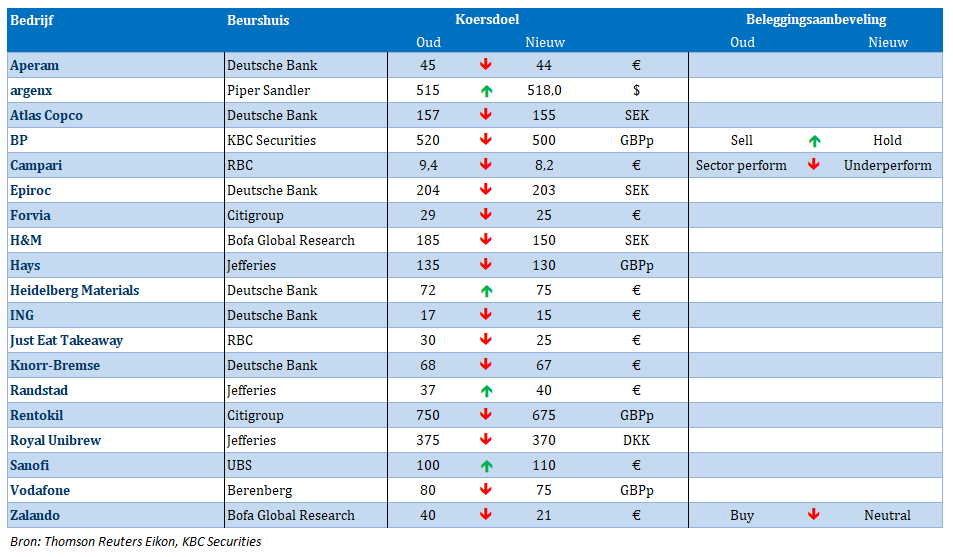Click the Sell recommendation for BP
Screen dimensions: 953x557
tap(741, 140)
